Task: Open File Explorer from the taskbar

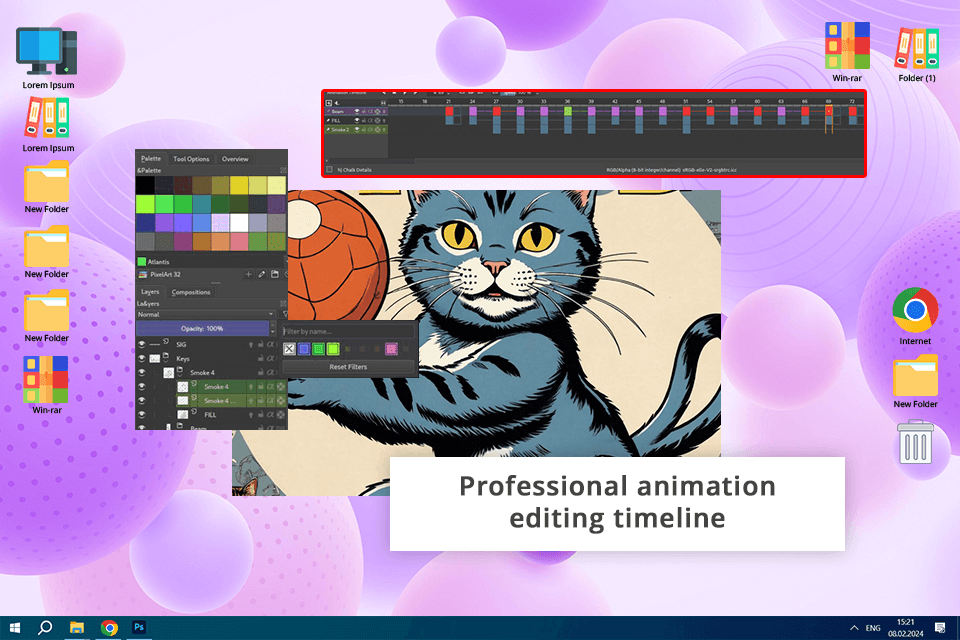Action: click(77, 627)
